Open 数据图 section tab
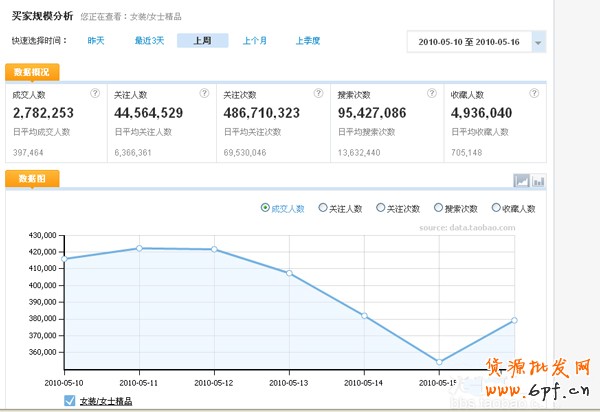This screenshot has height=412, width=600. [x=32, y=179]
